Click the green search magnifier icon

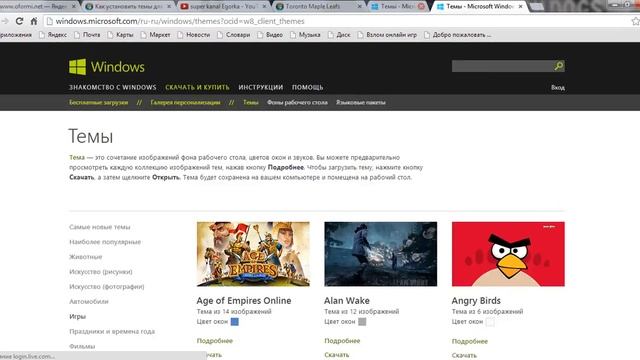point(559,66)
